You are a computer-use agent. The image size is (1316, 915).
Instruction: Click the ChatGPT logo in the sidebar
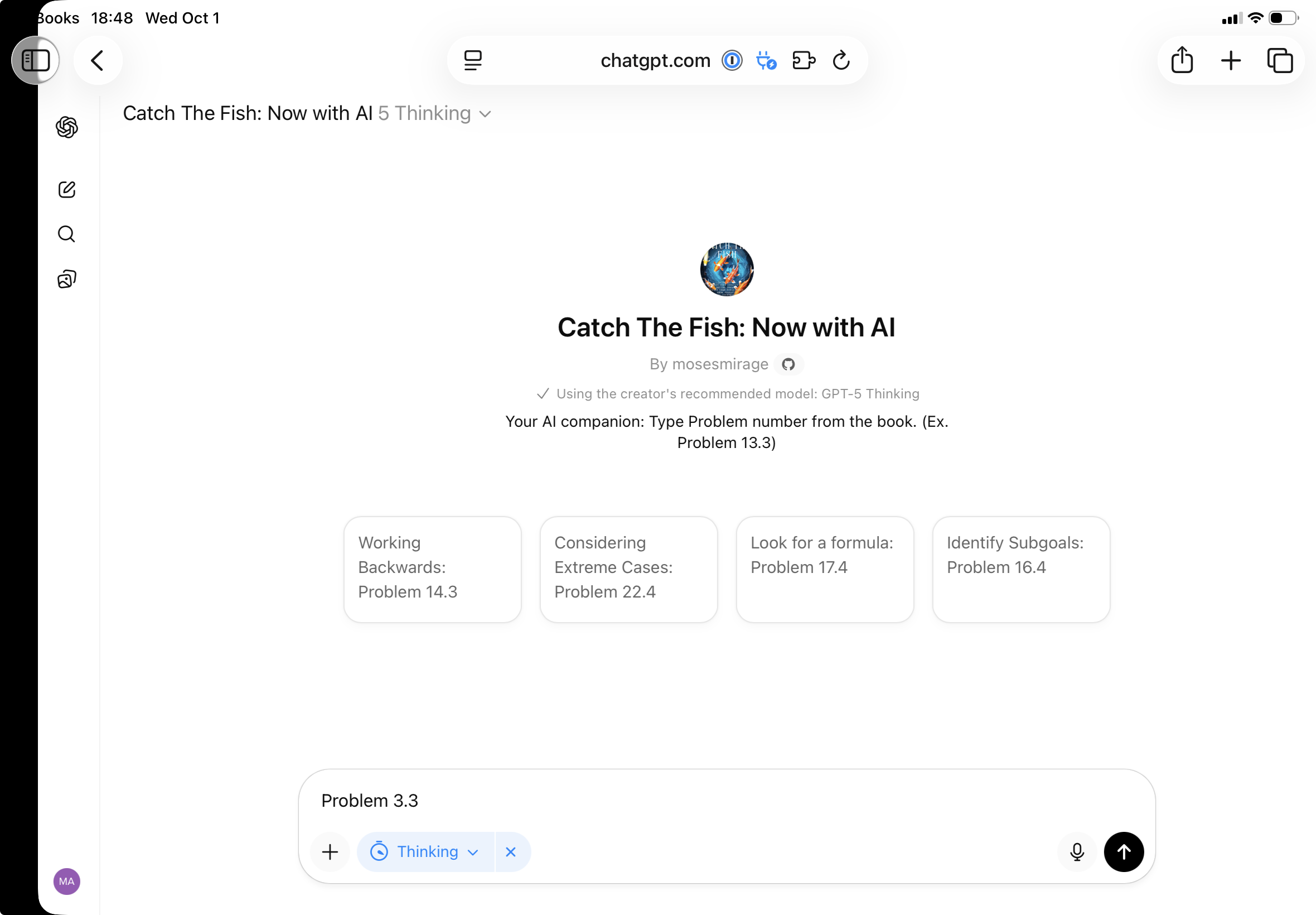tap(67, 127)
